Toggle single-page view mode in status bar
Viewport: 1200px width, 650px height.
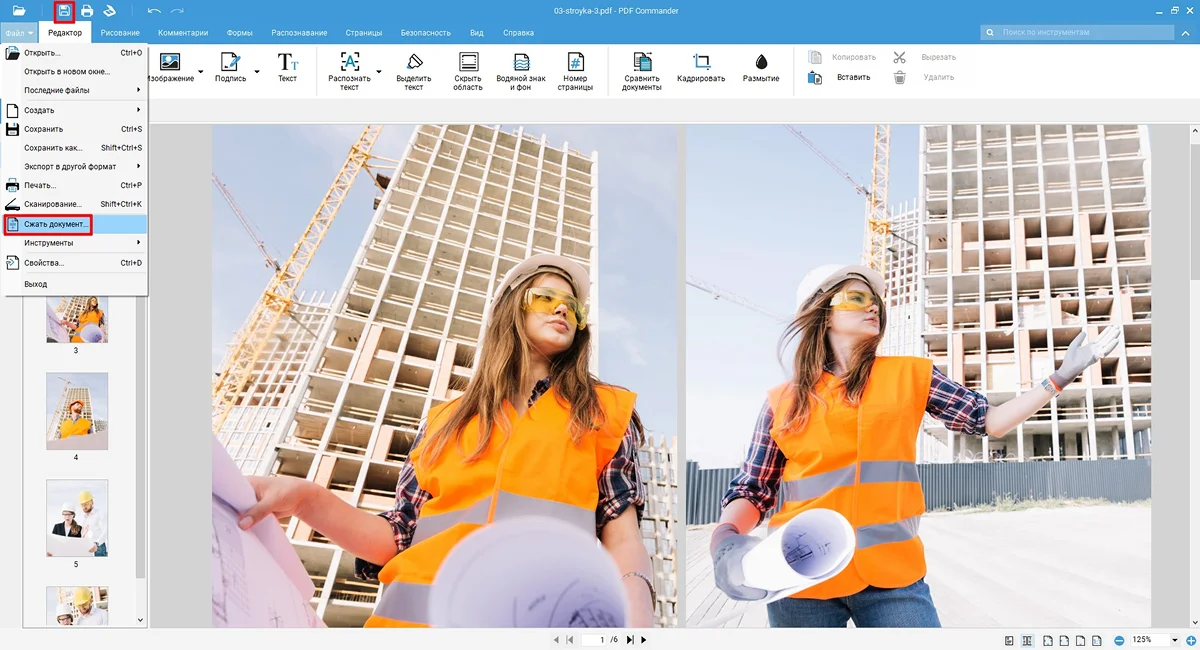tap(1009, 640)
